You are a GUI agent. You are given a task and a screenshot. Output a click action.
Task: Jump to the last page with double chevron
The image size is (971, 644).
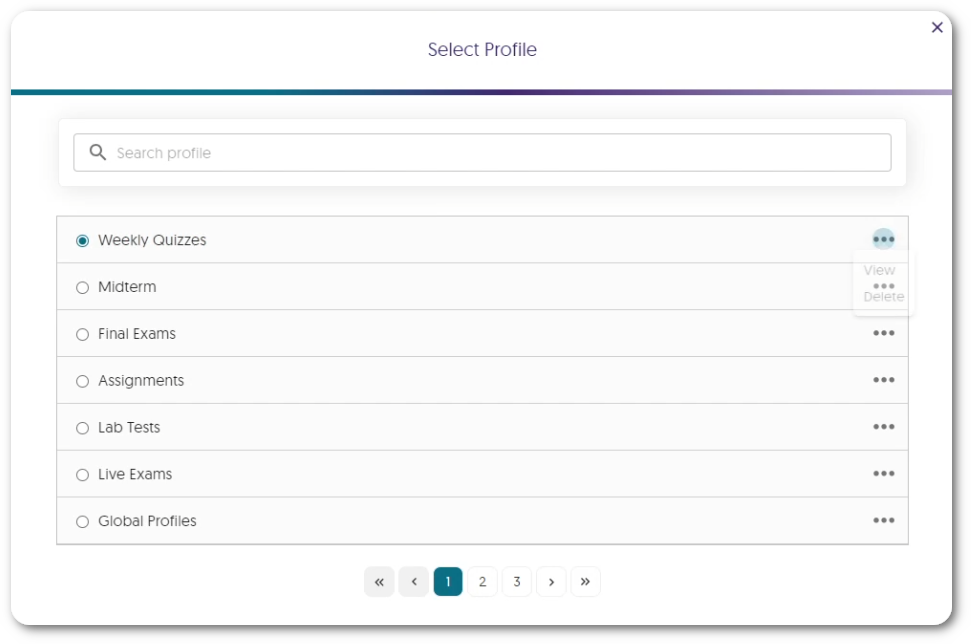(585, 581)
